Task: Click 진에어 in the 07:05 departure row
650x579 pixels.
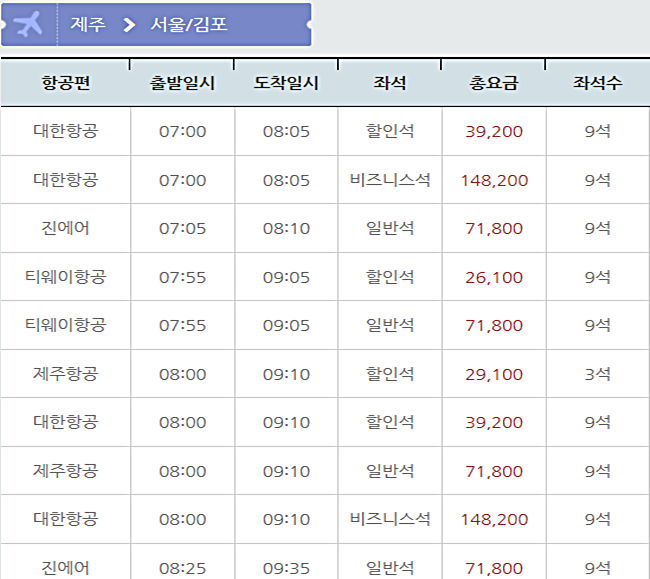Action: [x=65, y=228]
